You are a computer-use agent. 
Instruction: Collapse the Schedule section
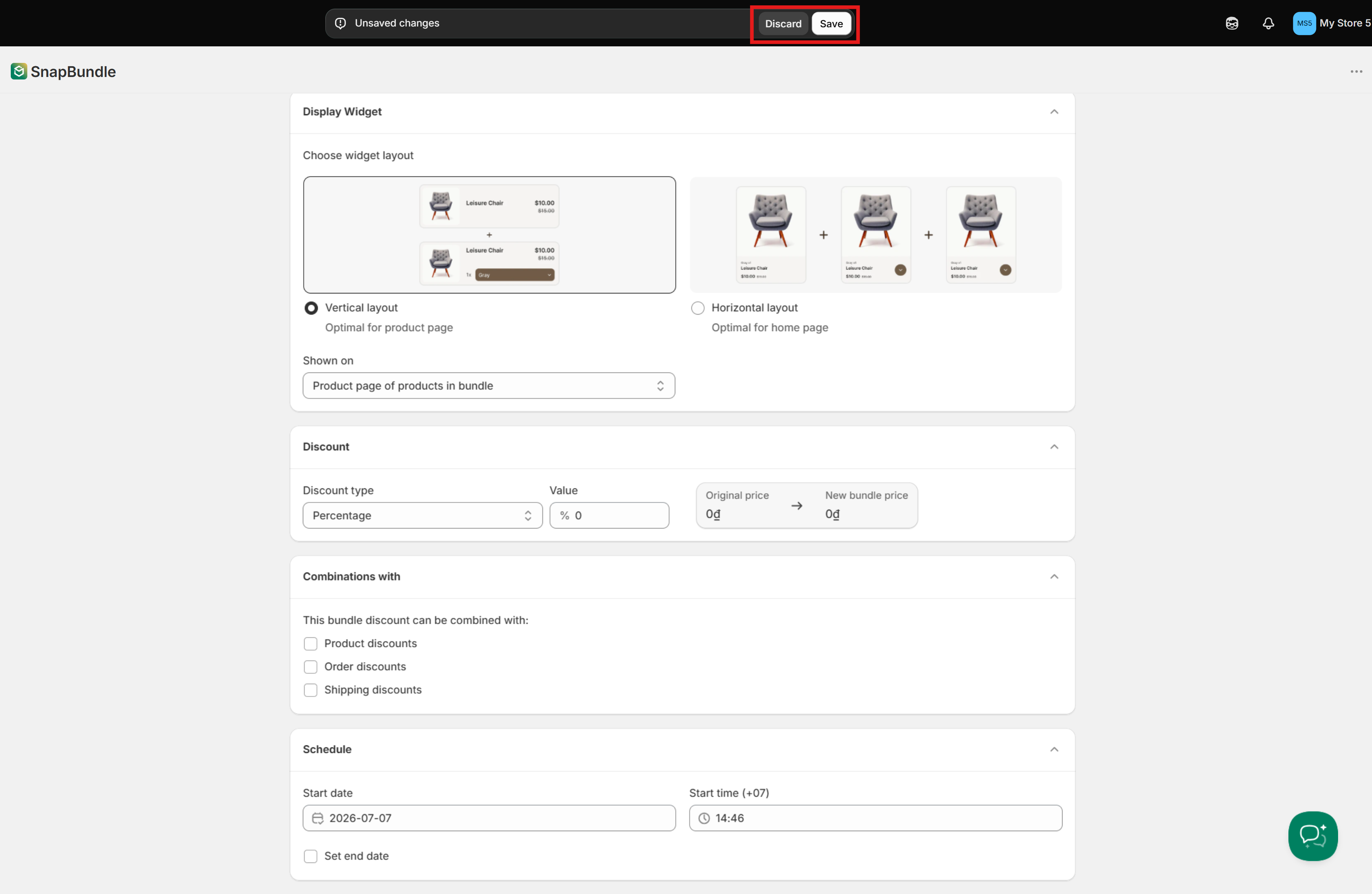click(x=1054, y=749)
